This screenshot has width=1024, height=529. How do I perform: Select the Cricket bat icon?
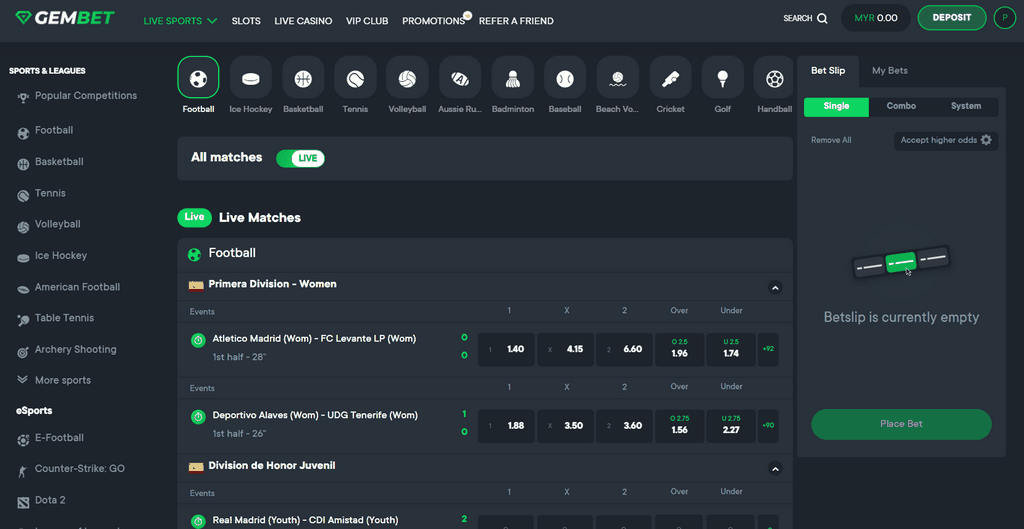pos(670,78)
